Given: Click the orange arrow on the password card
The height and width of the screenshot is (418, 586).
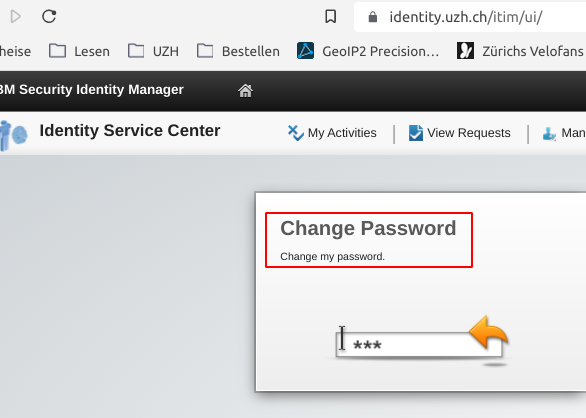Looking at the screenshot, I should [489, 332].
